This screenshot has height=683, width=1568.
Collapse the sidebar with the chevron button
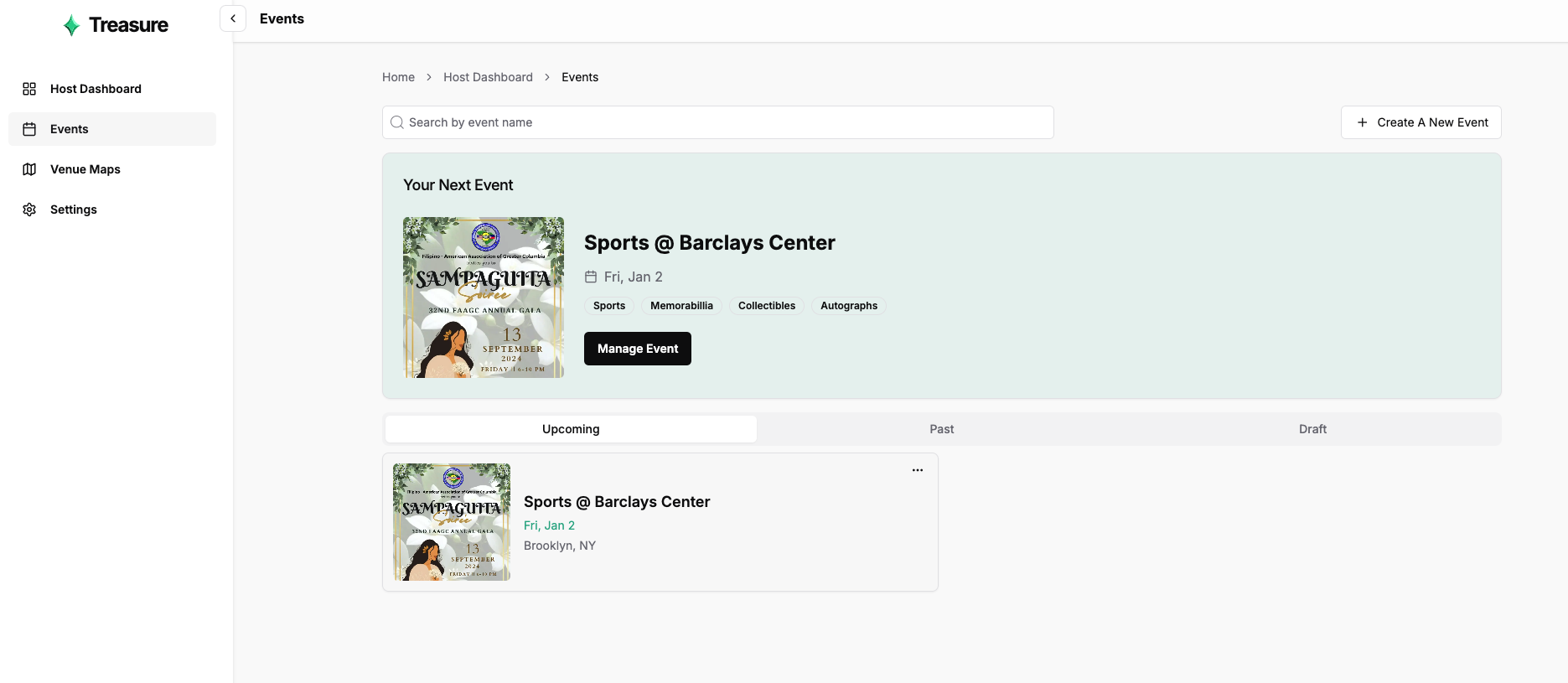click(233, 18)
